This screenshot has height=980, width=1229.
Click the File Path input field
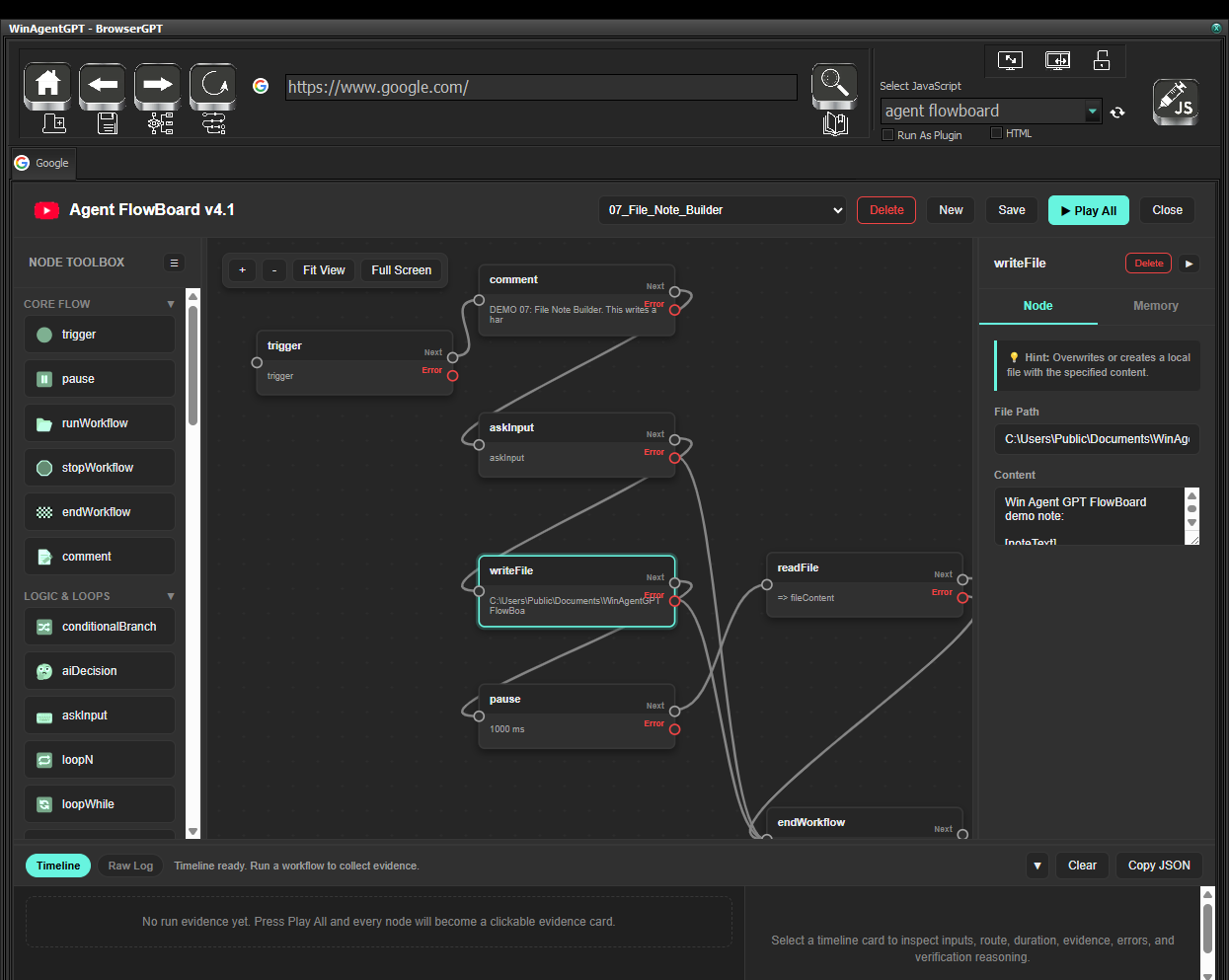1097,439
